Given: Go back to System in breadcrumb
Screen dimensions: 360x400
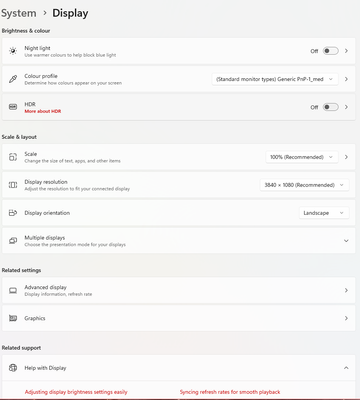Looking at the screenshot, I should pyautogui.click(x=19, y=13).
